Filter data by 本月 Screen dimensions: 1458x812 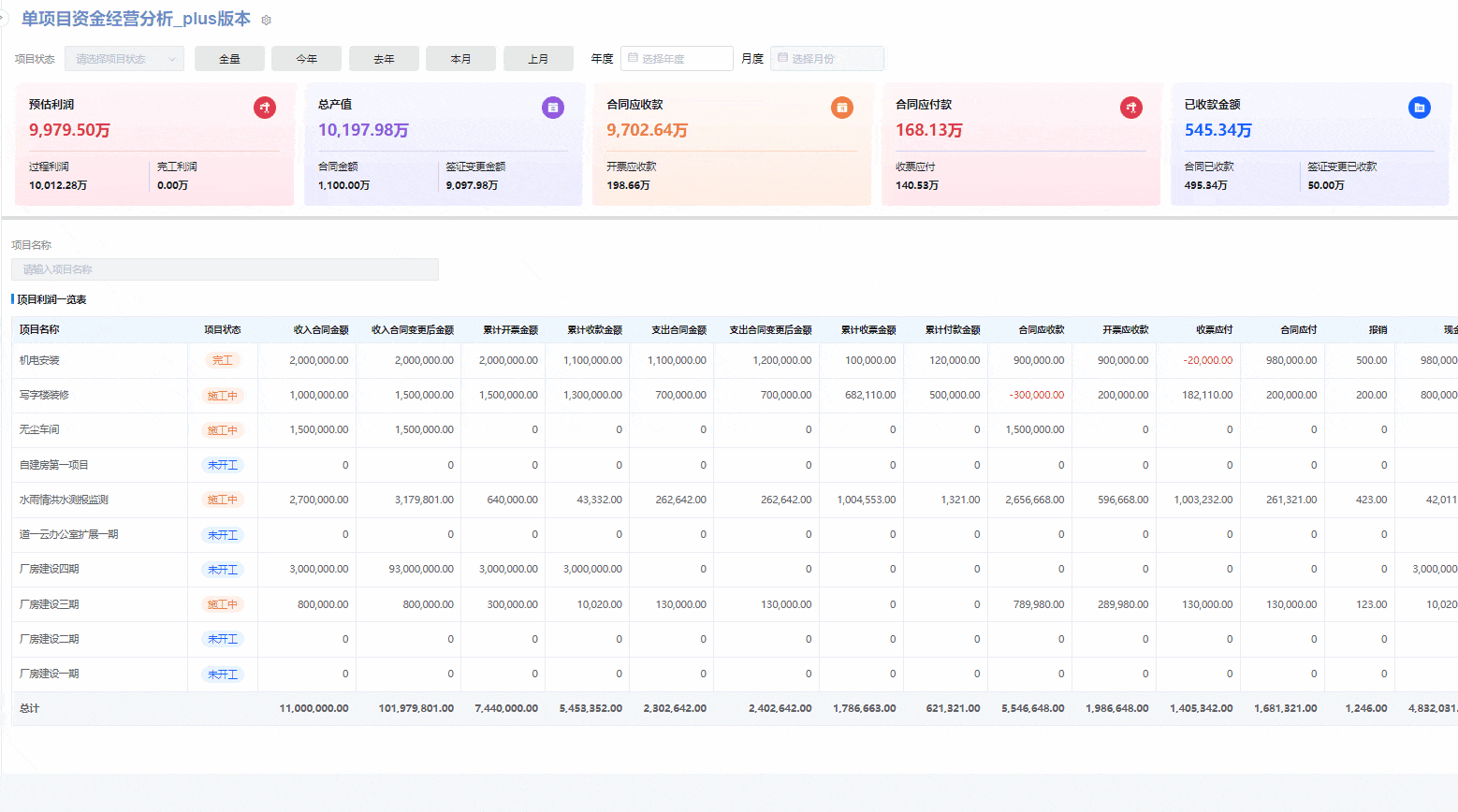point(460,59)
